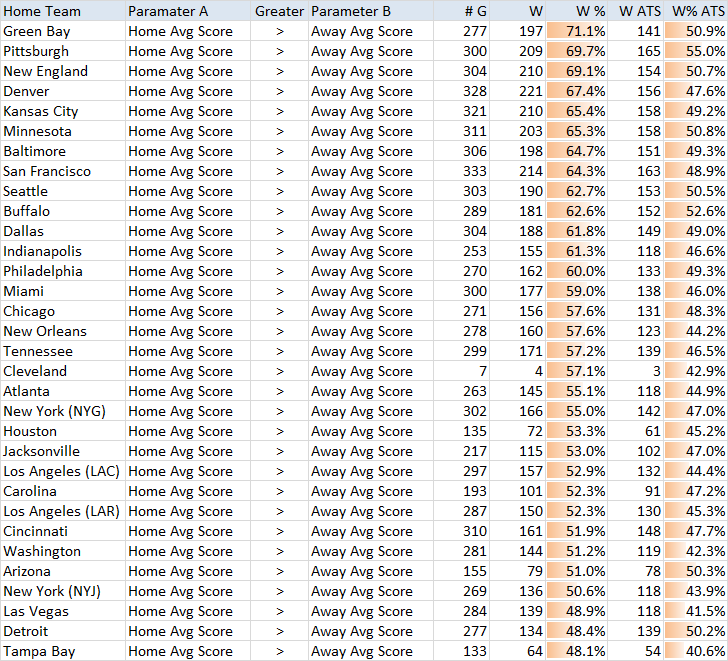Select the 60.0% win percentage cell

(x=577, y=271)
